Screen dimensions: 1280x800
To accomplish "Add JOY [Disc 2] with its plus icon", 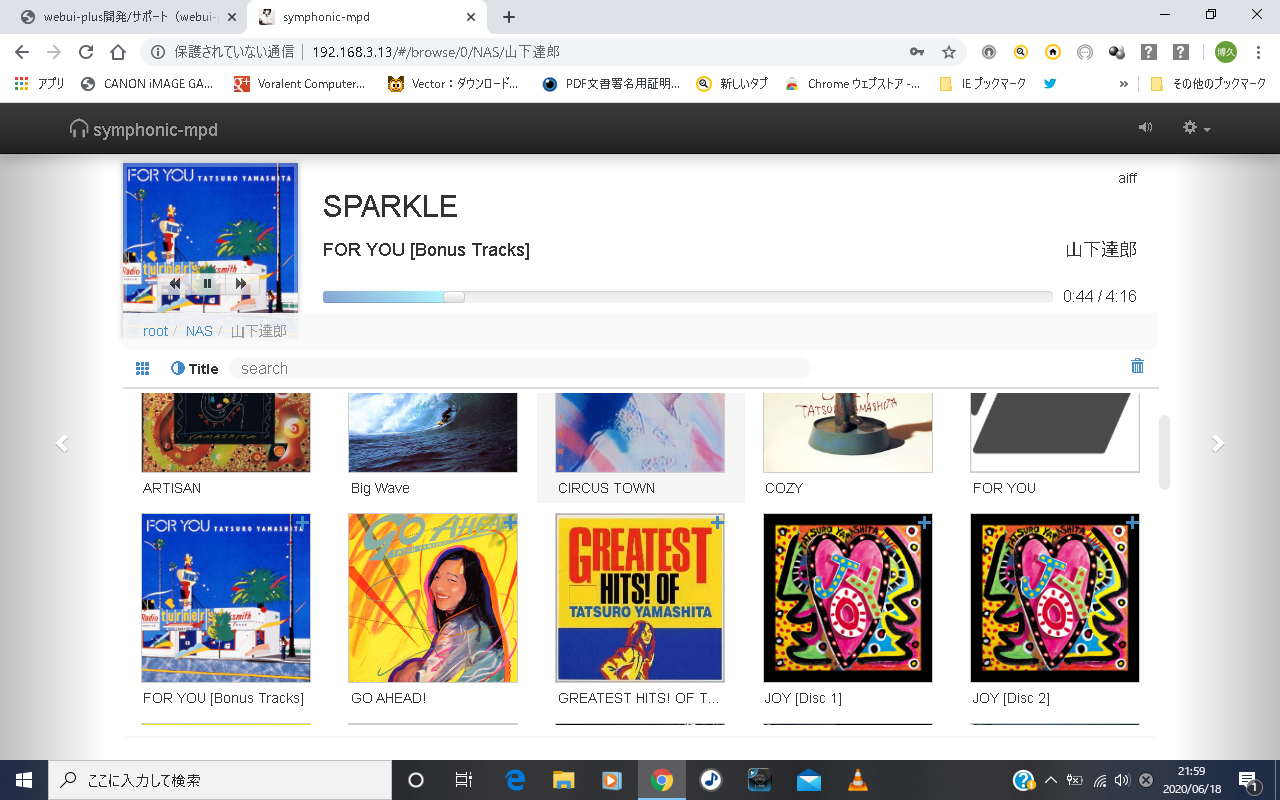I will tap(1132, 522).
